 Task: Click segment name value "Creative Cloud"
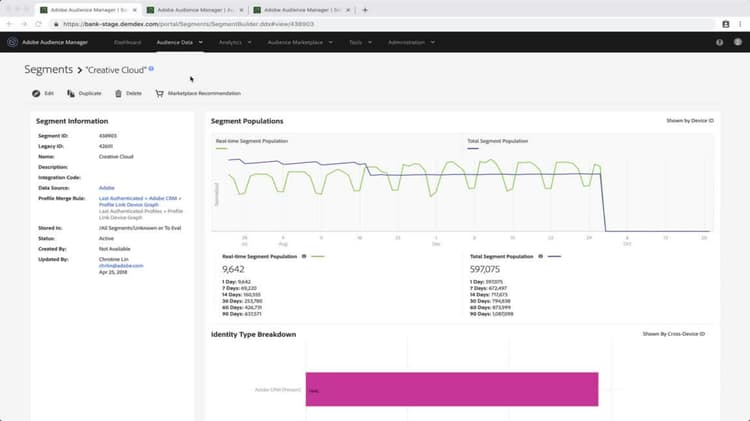point(116,157)
